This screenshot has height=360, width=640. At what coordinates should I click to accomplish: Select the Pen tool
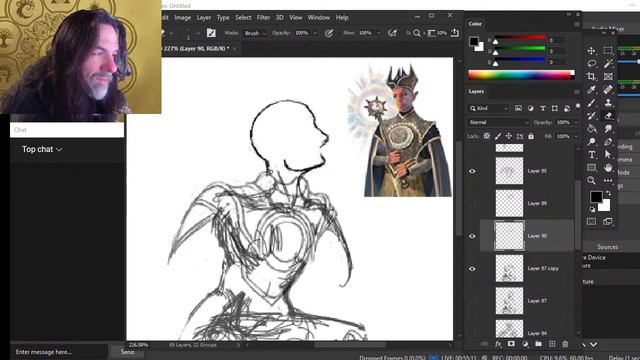[x=608, y=142]
